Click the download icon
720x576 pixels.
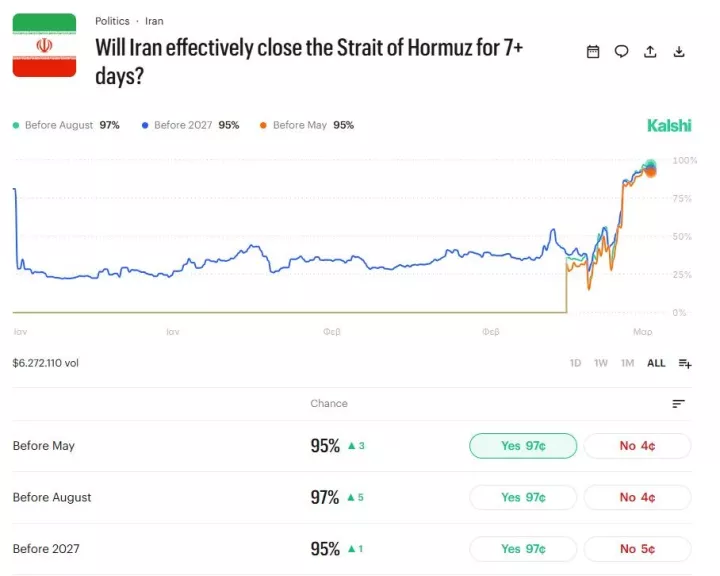(679, 52)
